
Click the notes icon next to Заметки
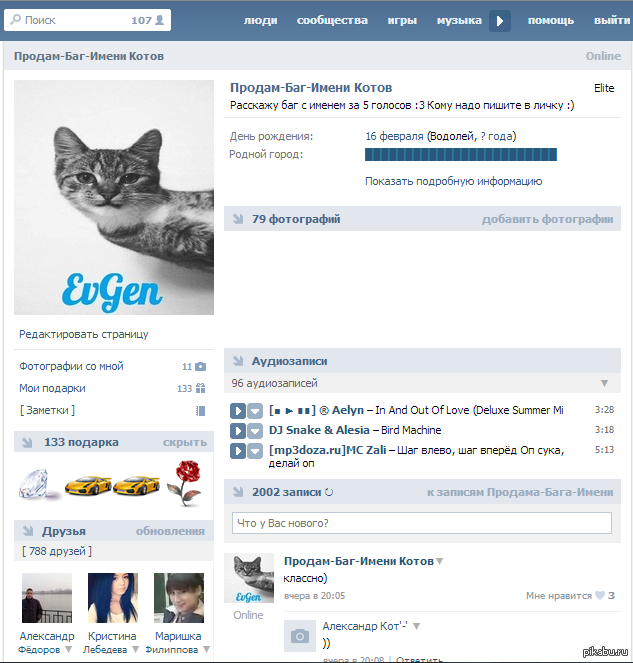click(201, 411)
